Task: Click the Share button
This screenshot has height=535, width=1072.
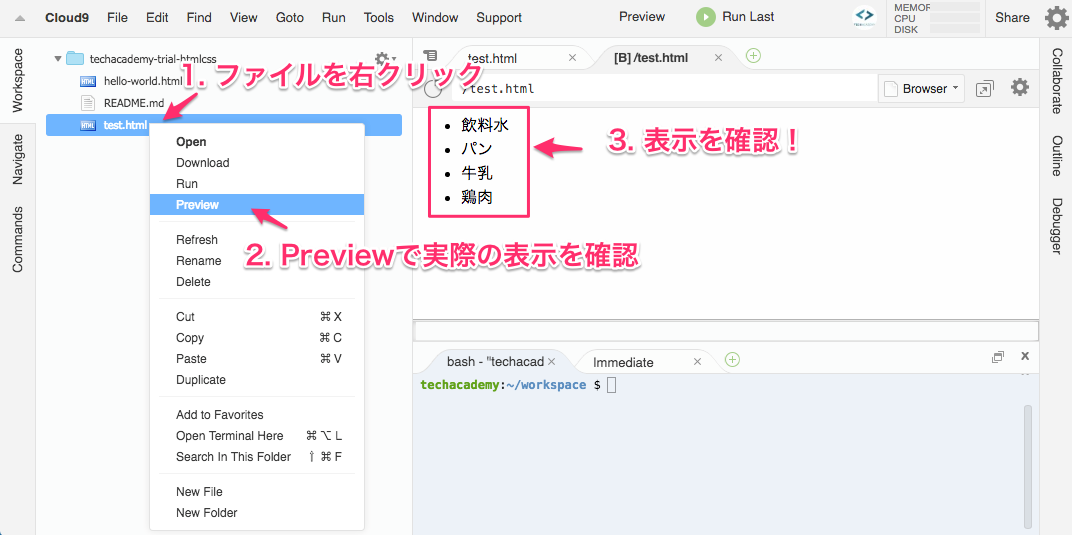Action: (x=1012, y=17)
